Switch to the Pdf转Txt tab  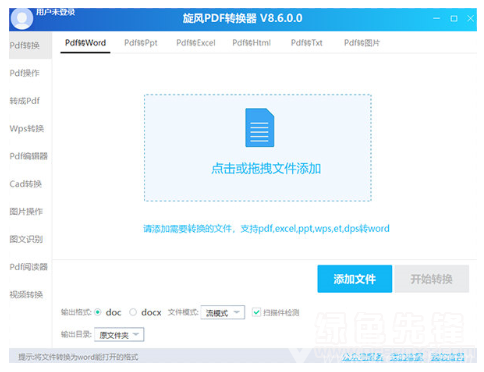[307, 43]
